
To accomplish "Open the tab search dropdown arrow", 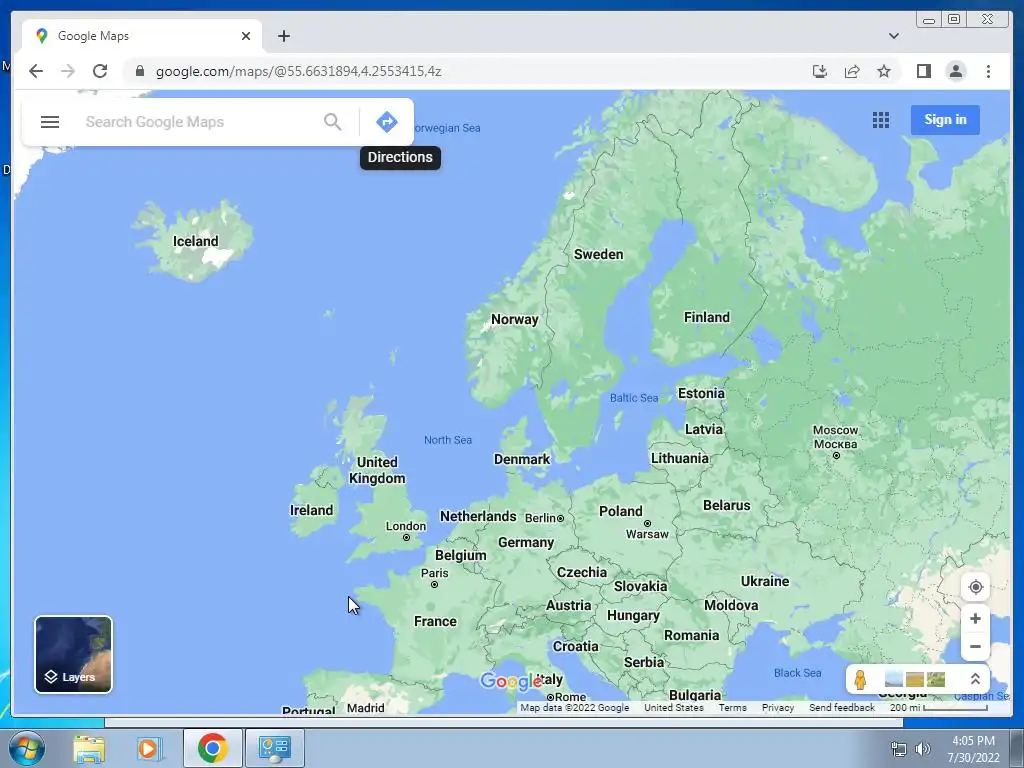I will [x=893, y=36].
